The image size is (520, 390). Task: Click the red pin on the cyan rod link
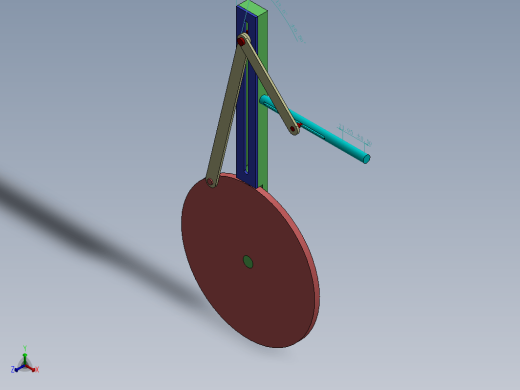293,128
